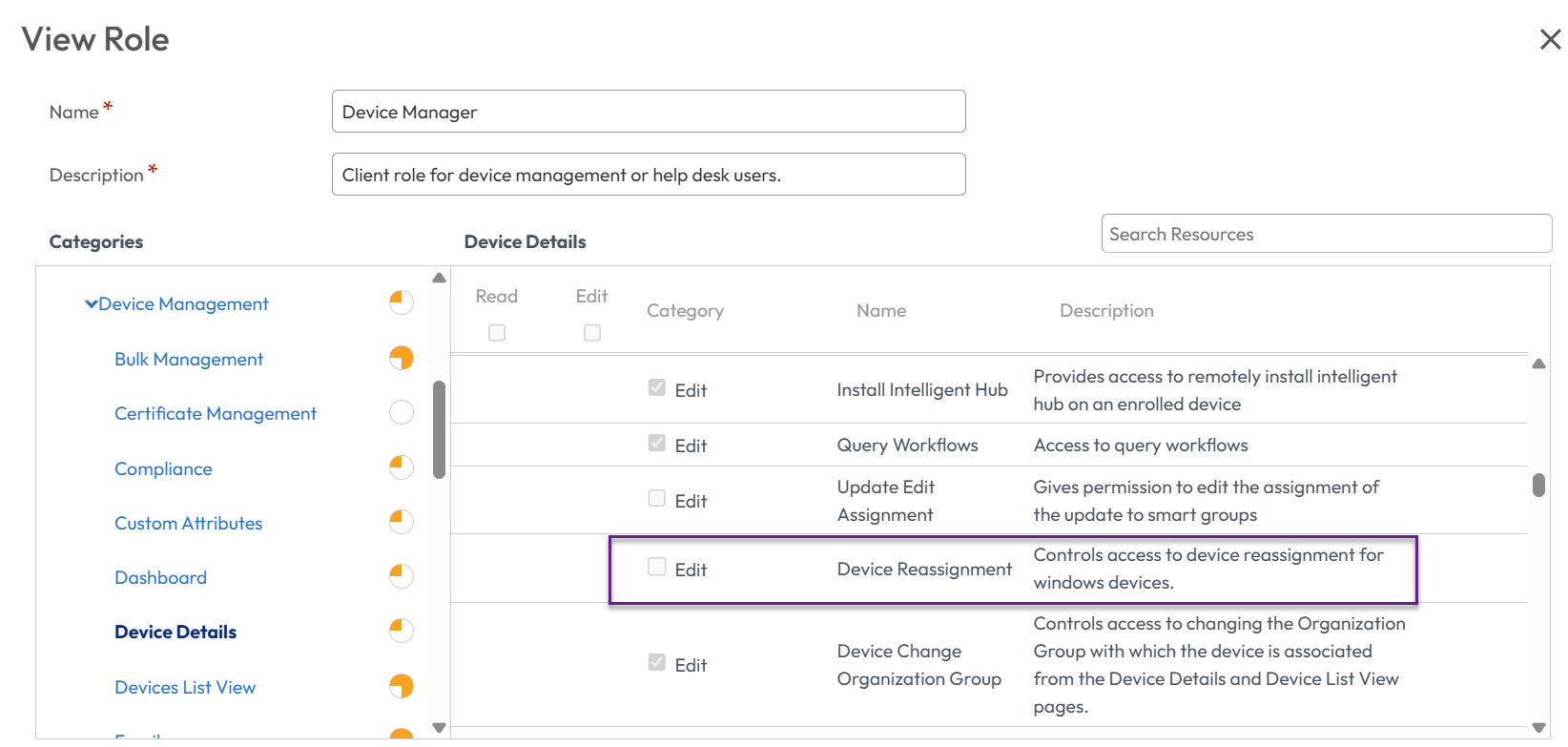Click the status circle next to Custom Attributes

point(402,522)
